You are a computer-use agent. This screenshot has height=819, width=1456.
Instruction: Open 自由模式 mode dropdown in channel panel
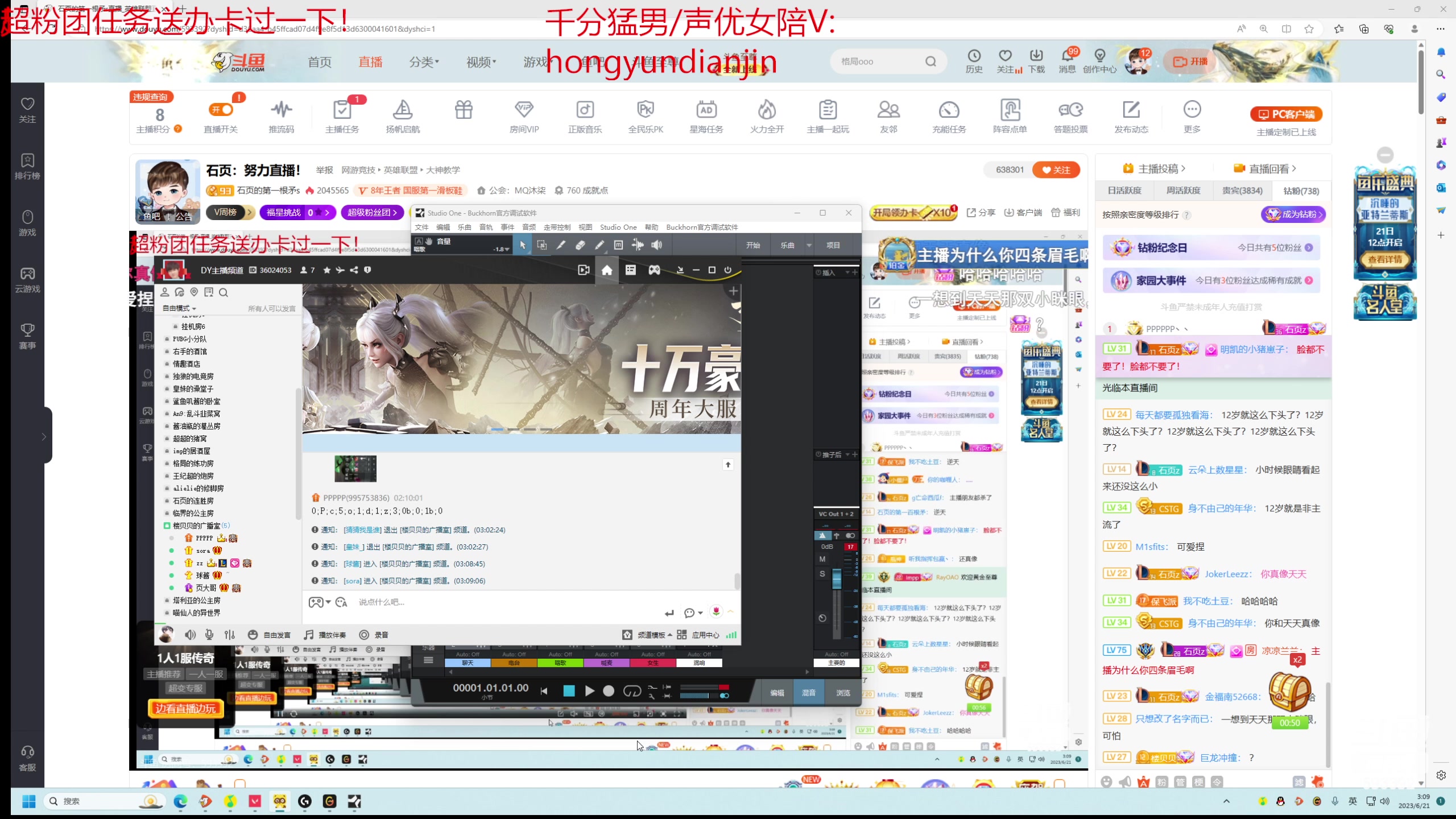(179, 308)
